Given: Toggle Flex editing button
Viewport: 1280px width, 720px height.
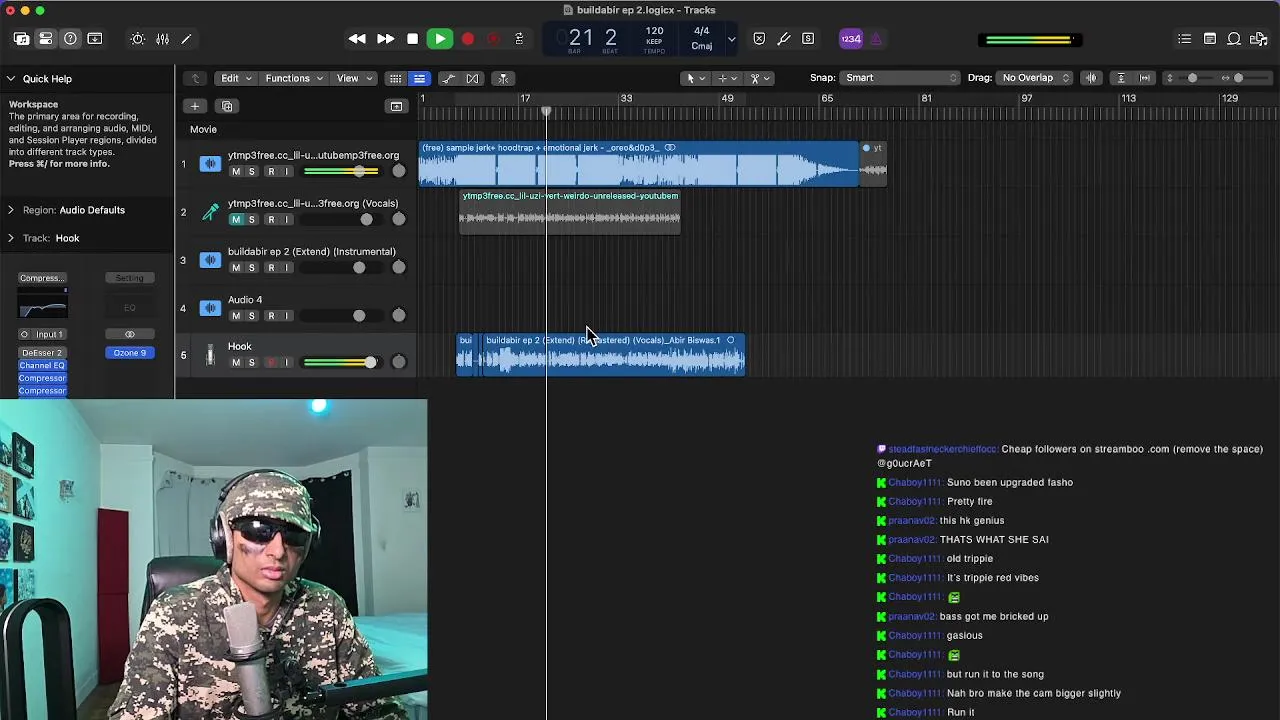Looking at the screenshot, I should point(472,78).
